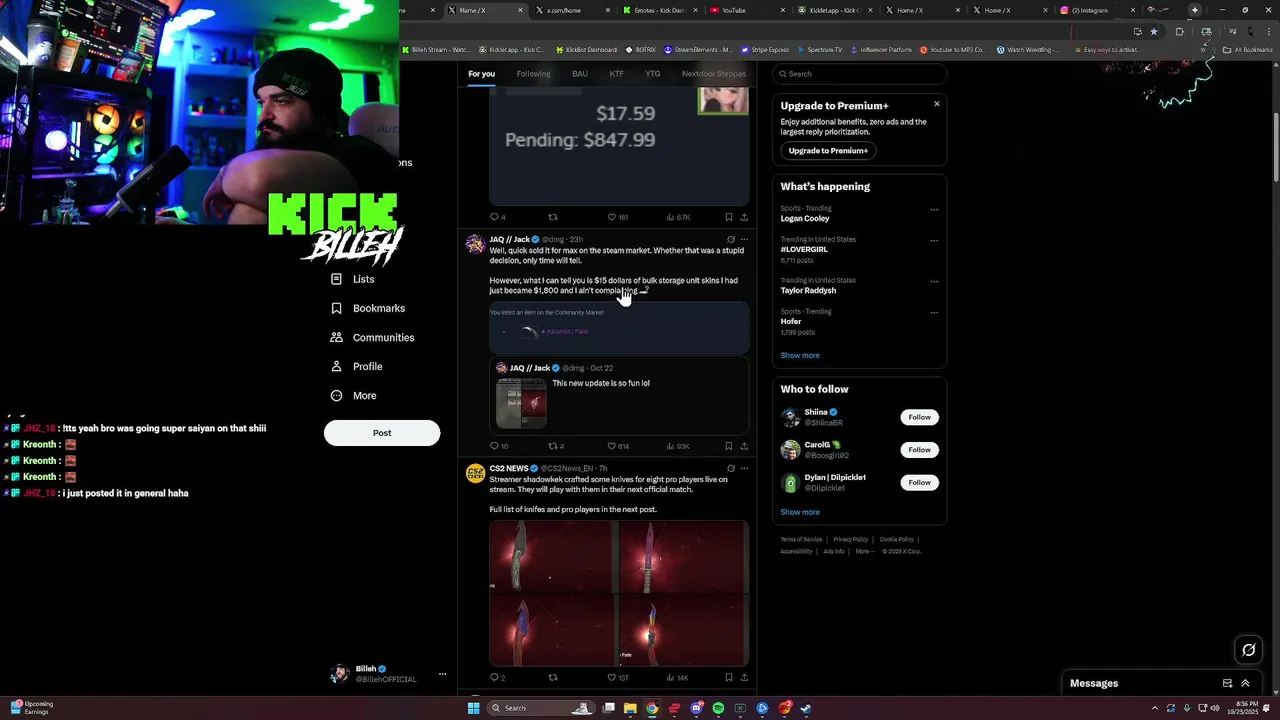This screenshot has width=1280, height=720.
Task: Open the Taylor Raddysh trend
Action: (x=859, y=286)
